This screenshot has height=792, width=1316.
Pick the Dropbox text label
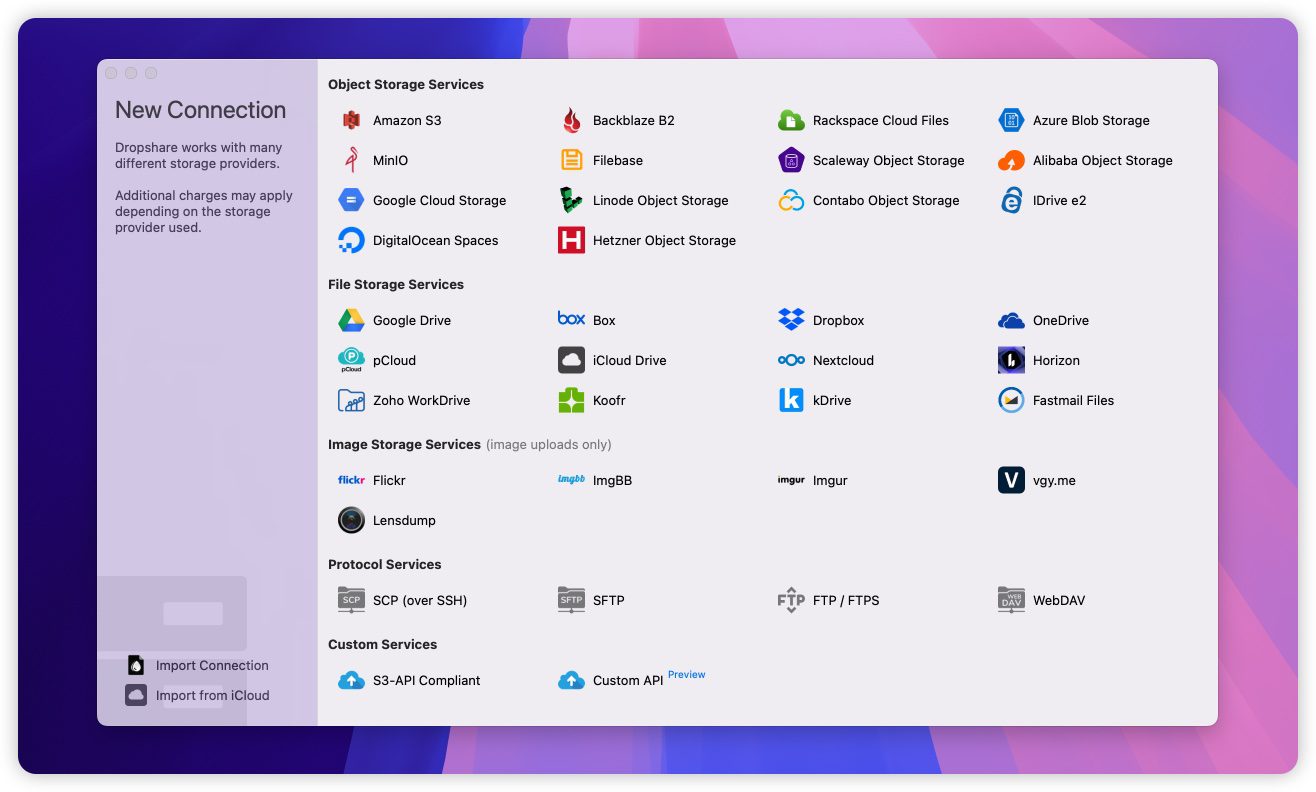point(839,320)
